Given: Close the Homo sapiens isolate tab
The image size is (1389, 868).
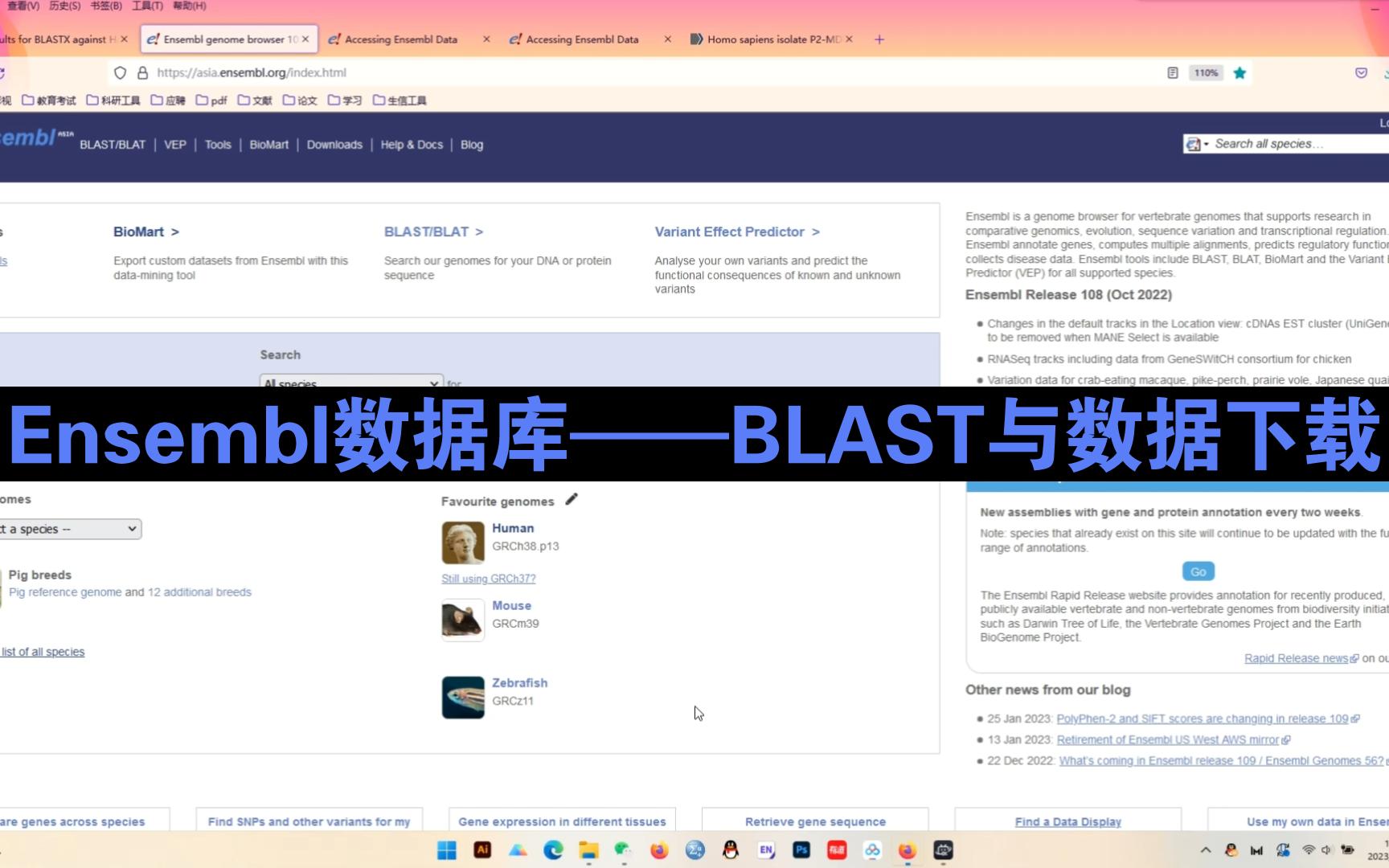Looking at the screenshot, I should (850, 39).
